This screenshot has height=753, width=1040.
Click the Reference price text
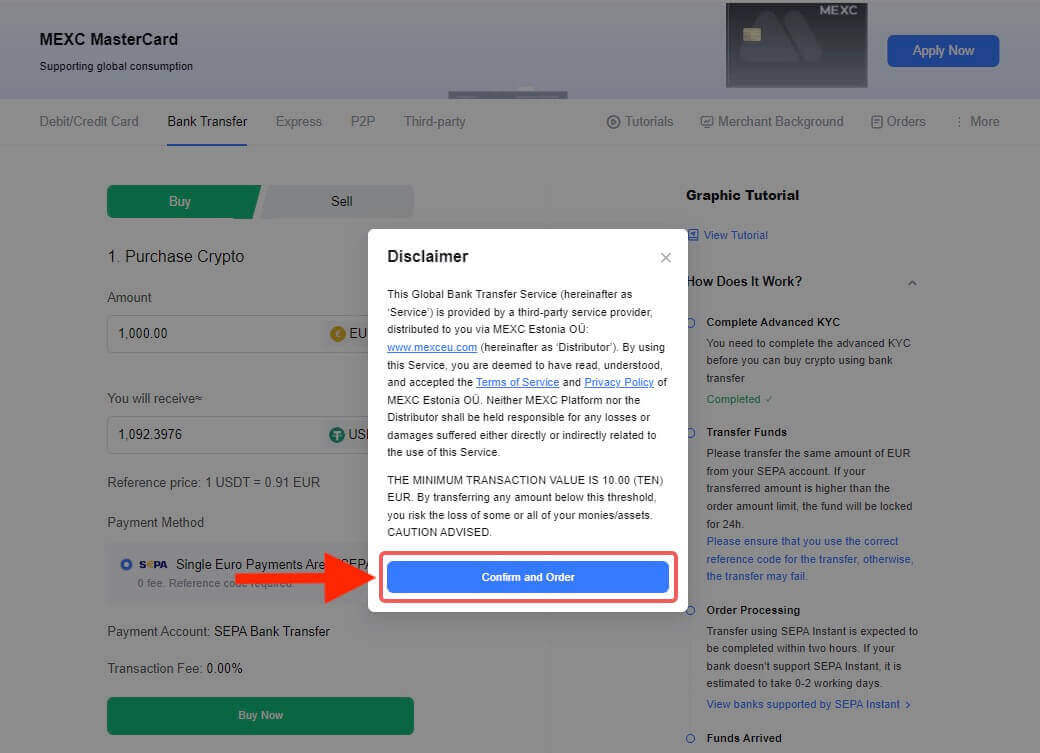(214, 482)
